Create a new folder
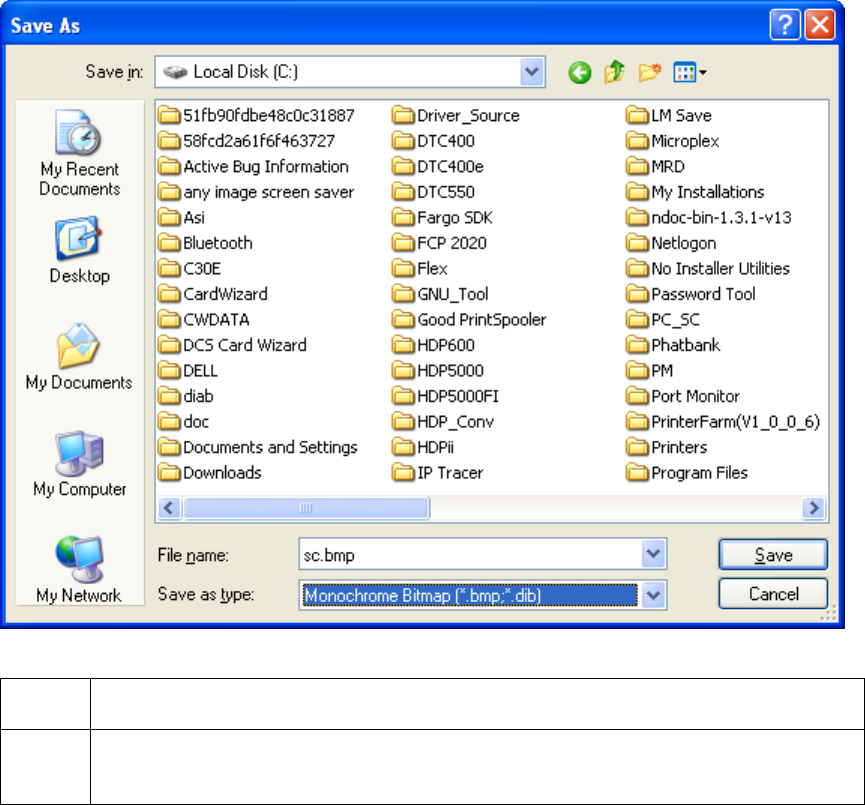This screenshot has height=805, width=865. (649, 72)
